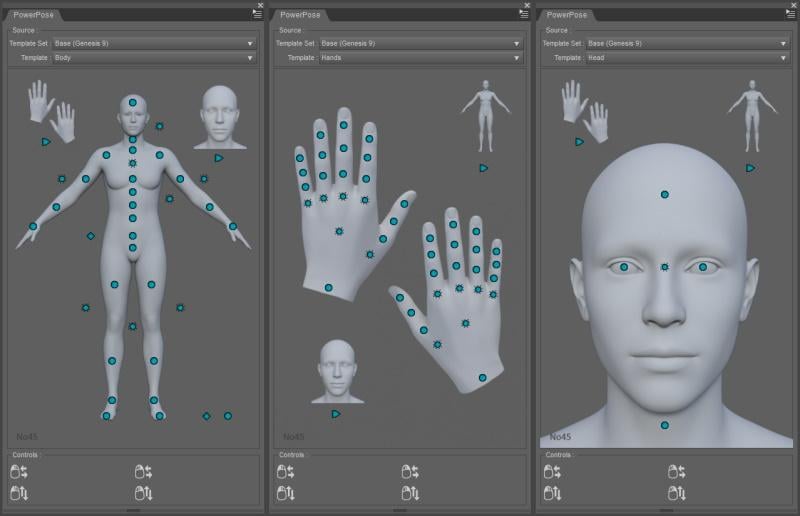Head panel: open the body figure thumbnail
Viewport: 800px width, 516px height.
(753, 116)
